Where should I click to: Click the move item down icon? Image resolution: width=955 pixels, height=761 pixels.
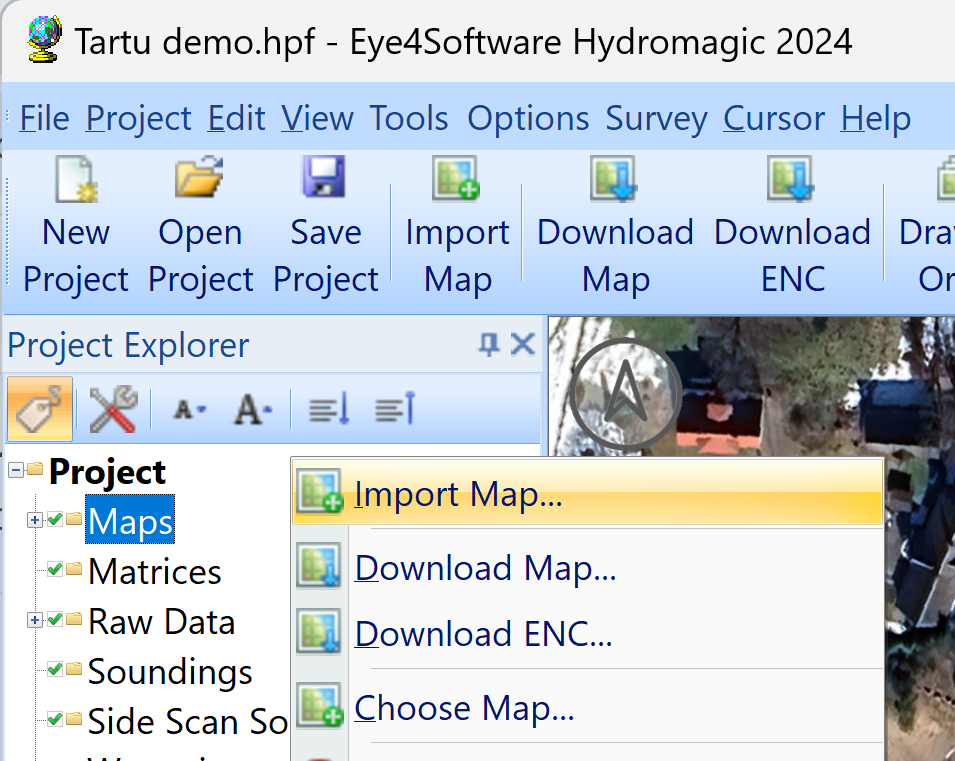pyautogui.click(x=329, y=408)
